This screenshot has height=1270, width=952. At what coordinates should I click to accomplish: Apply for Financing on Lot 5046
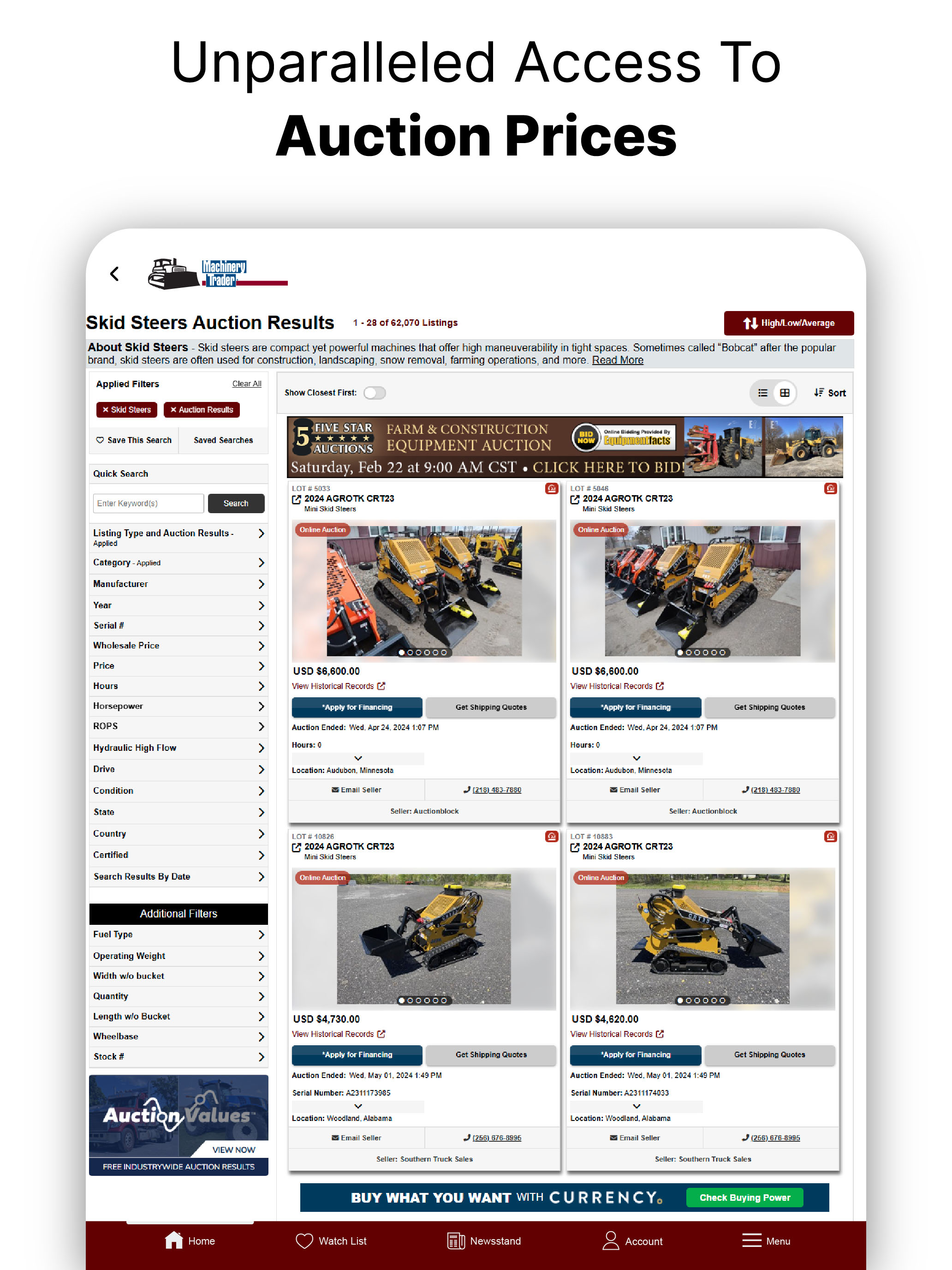click(635, 707)
